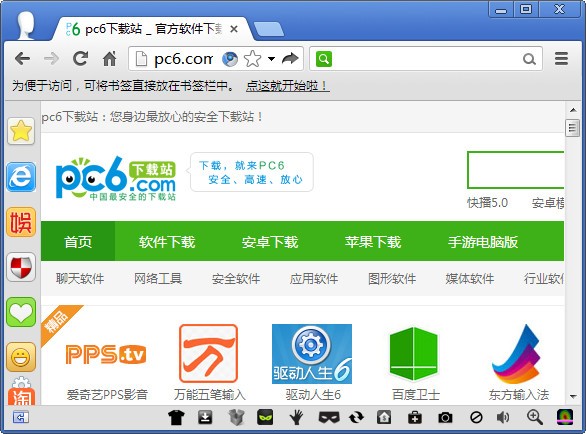Screen dimensions: 586x434
Task: Open the green heart sidebar icon
Action: pos(21,312)
